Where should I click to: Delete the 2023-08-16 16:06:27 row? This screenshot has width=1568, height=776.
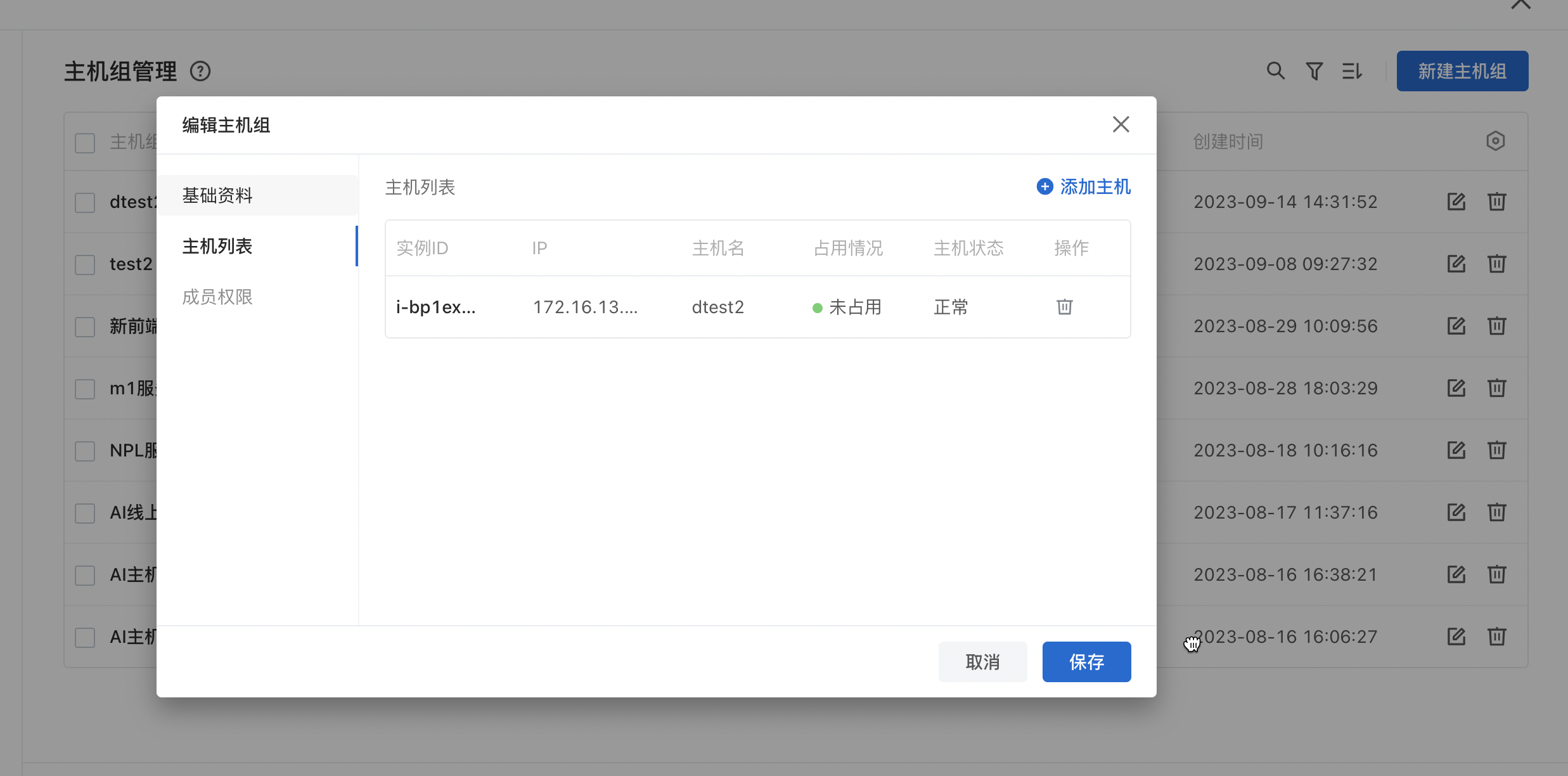coord(1496,637)
